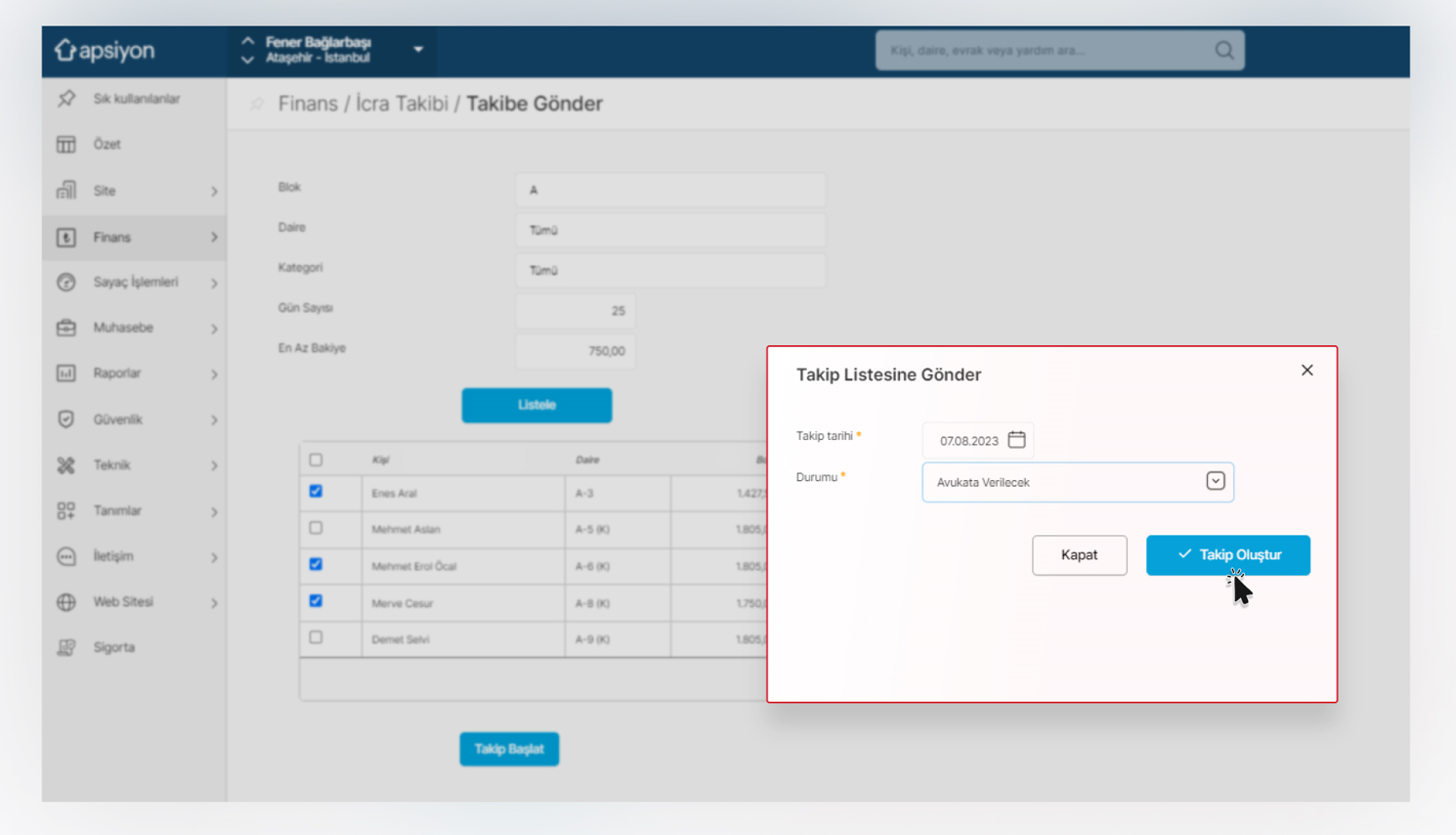Click the pin icon for Sık kullanılanlar

point(65,99)
